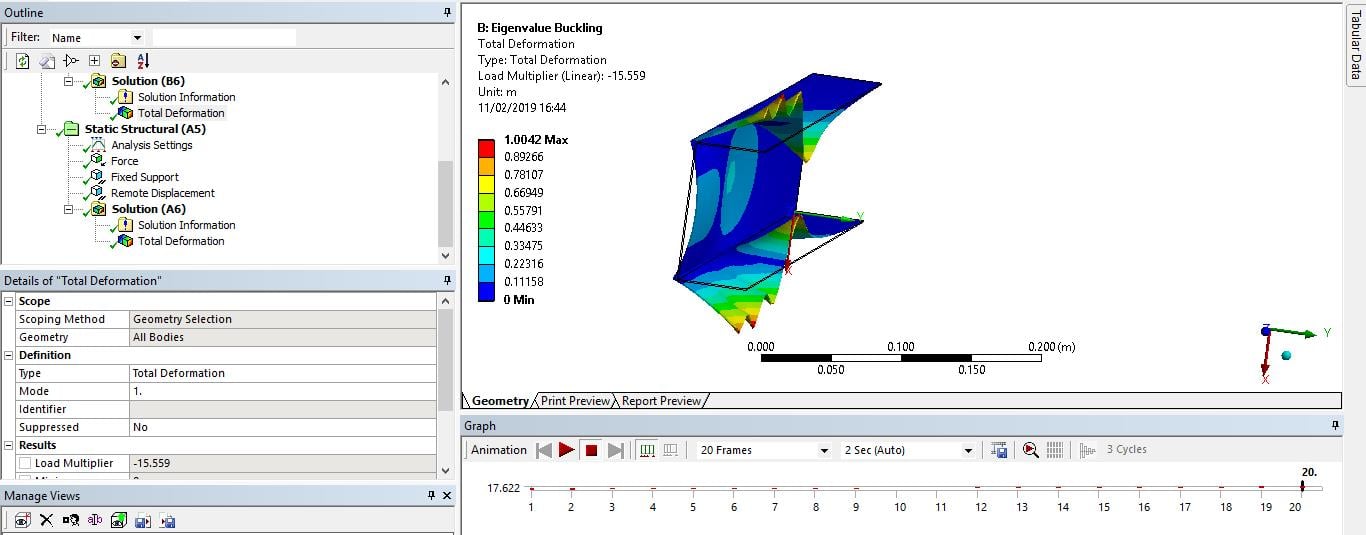Click the rename view icon in Manage Views
This screenshot has width=1366, height=535.
click(x=95, y=520)
